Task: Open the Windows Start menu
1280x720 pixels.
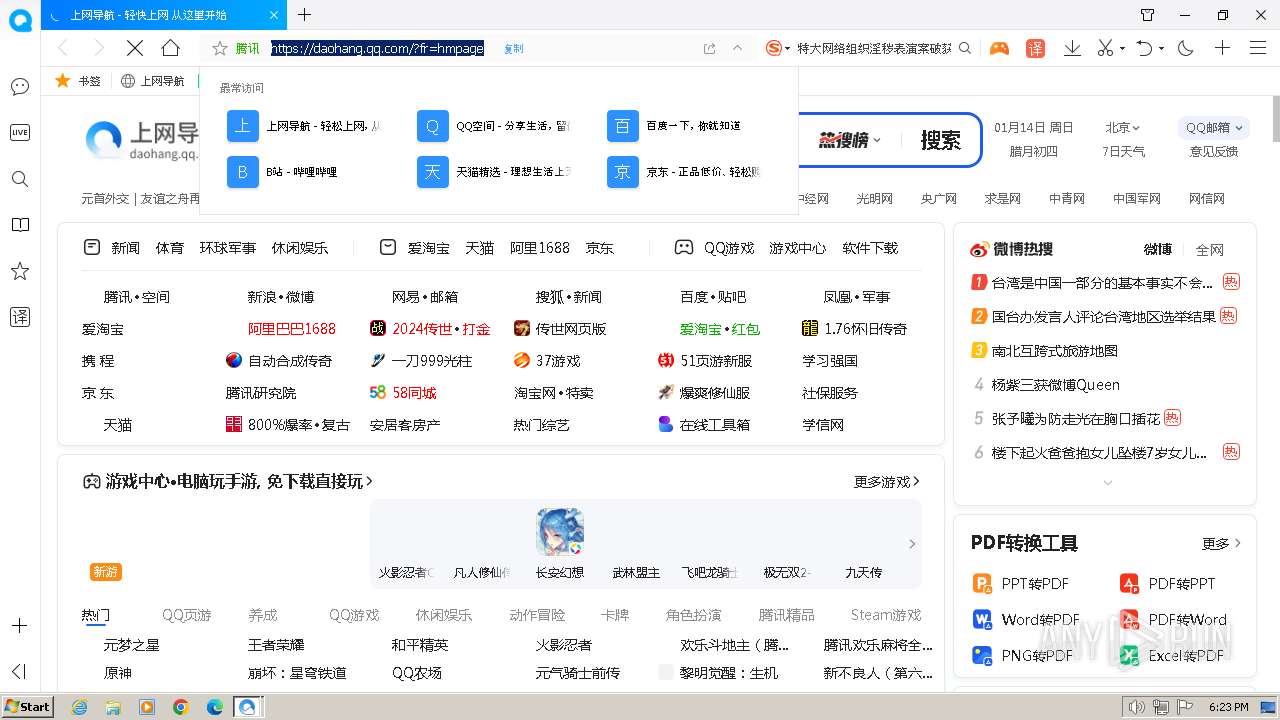Action: 27,706
